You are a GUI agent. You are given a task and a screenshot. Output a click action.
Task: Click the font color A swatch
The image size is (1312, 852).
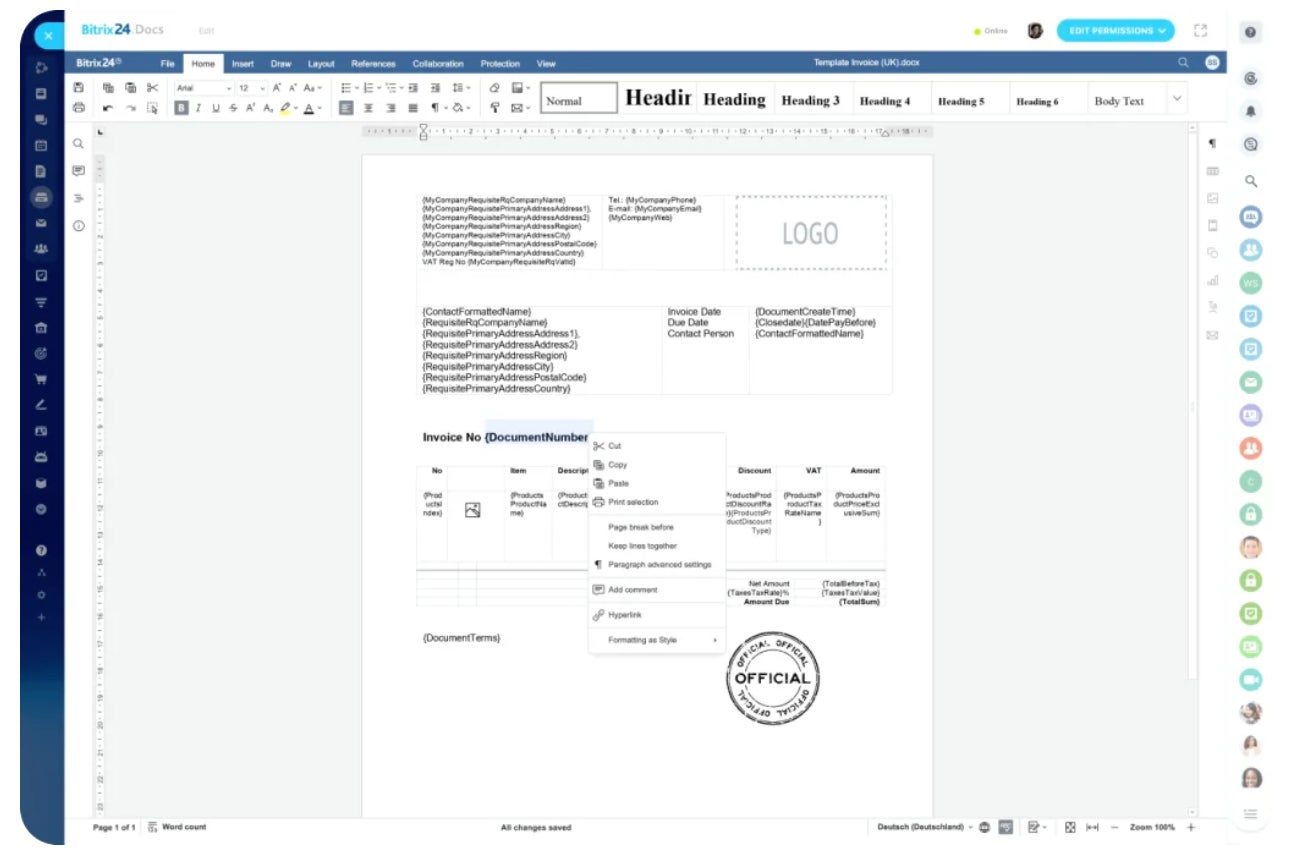(x=308, y=107)
